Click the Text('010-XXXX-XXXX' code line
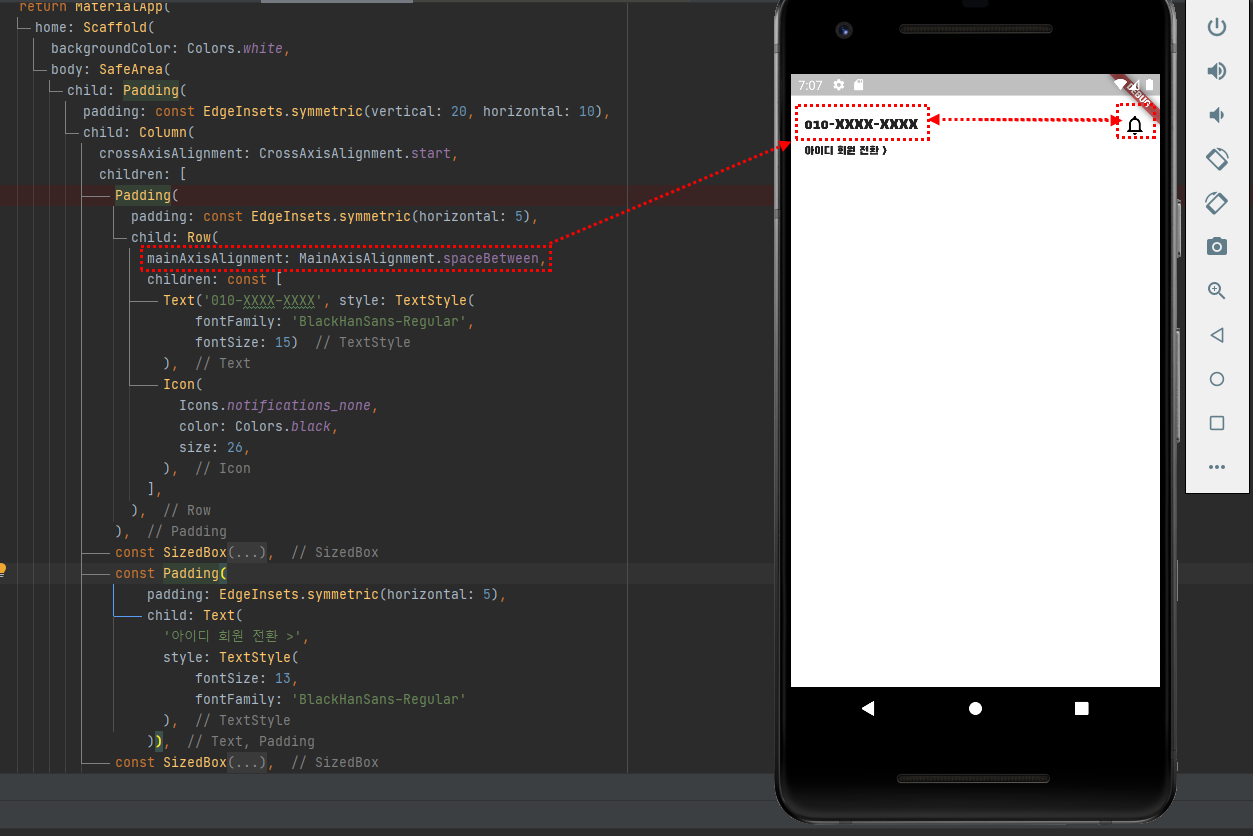Screen dimensions: 1253x836 319,300
